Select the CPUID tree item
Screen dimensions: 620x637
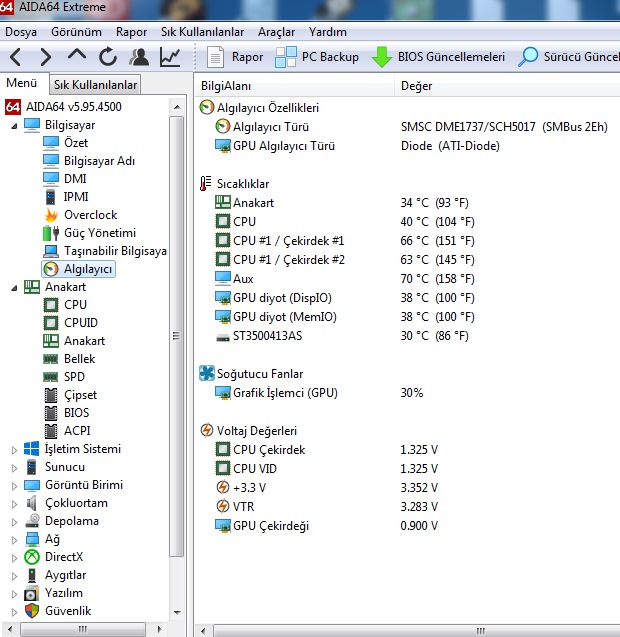click(80, 323)
